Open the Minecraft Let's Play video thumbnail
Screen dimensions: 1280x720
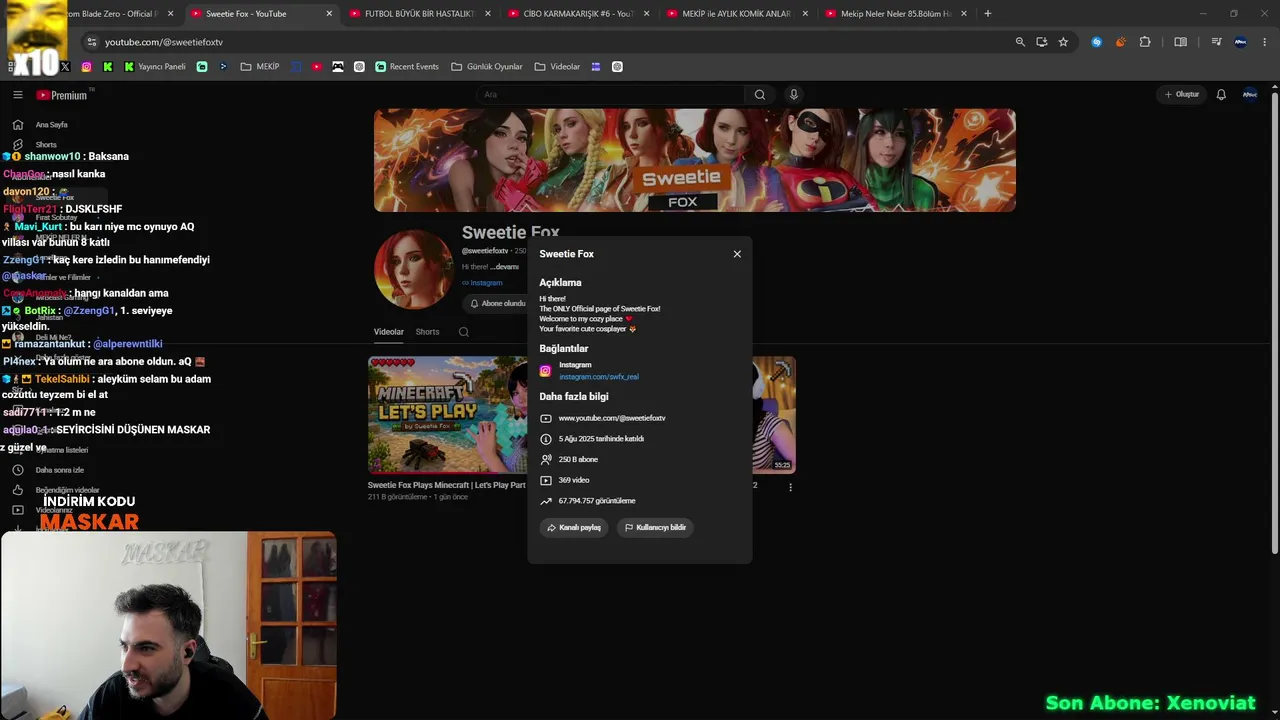click(x=448, y=414)
